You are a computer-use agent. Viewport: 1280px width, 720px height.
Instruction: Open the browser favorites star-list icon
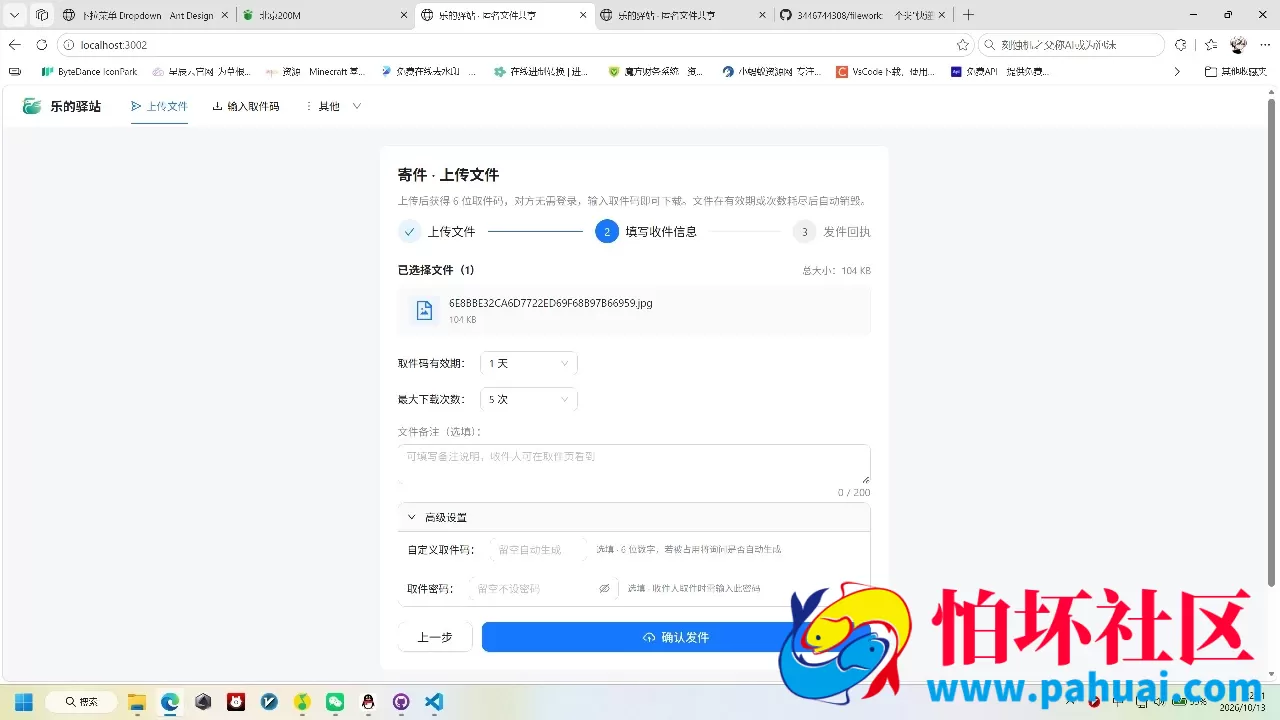[1210, 45]
